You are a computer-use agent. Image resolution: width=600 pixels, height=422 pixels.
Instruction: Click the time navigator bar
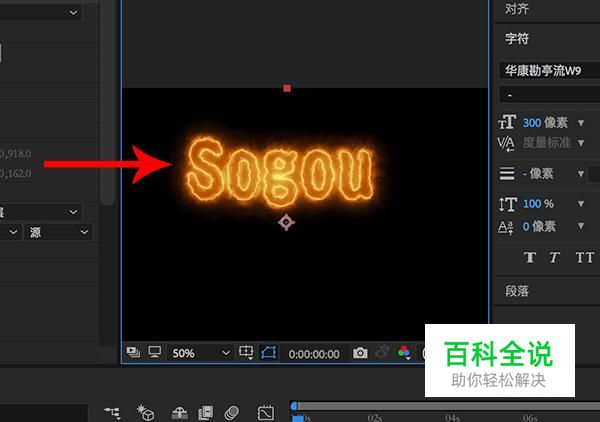448,406
